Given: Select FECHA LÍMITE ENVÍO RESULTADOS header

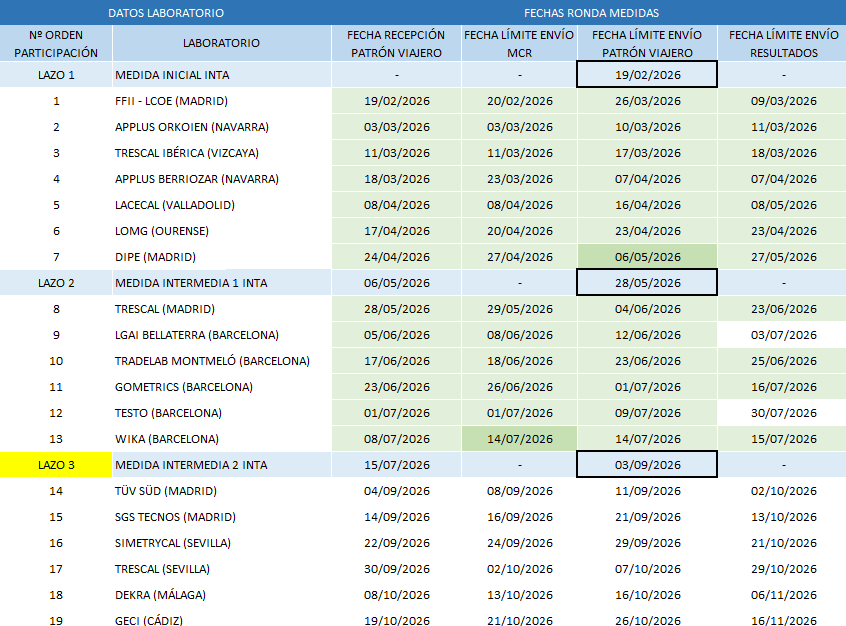Looking at the screenshot, I should pyautogui.click(x=783, y=44).
